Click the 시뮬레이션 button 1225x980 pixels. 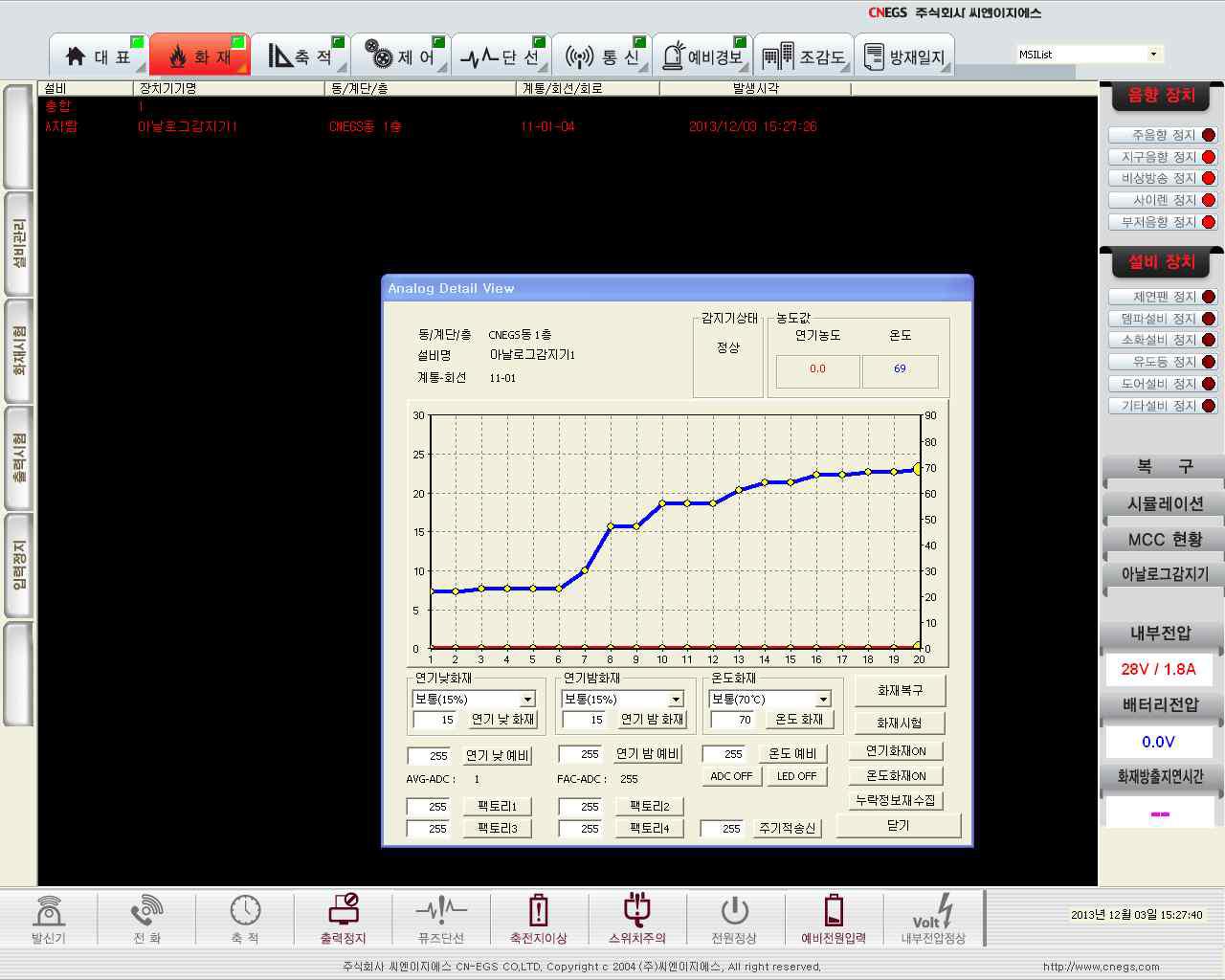[x=1163, y=503]
